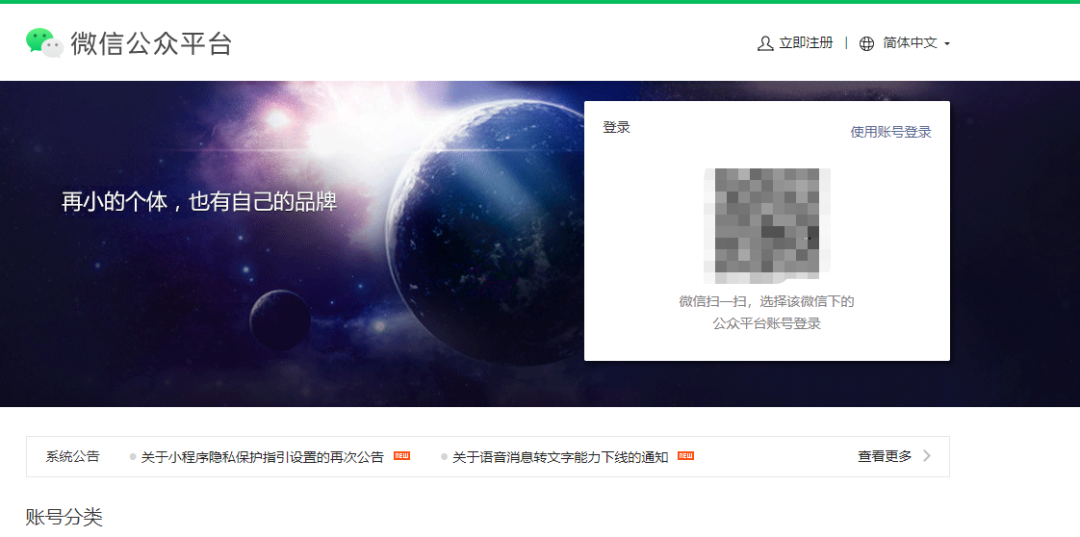Open the 关于语音消息转文字能力下线的通知 announcement
This screenshot has width=1080, height=537.
[560, 457]
